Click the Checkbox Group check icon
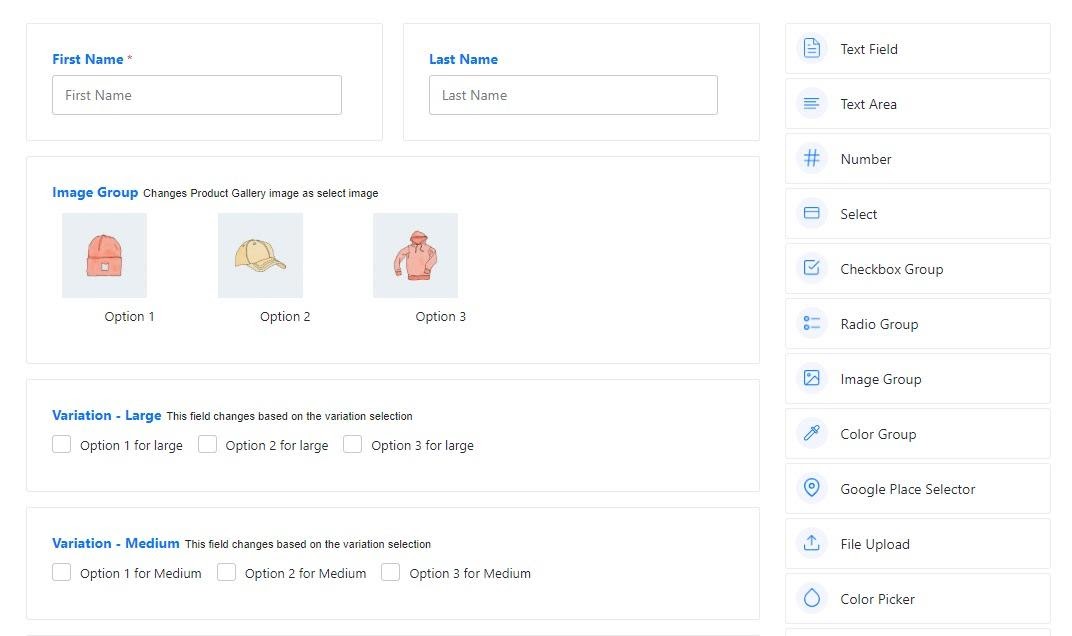The image size is (1072, 636). tap(812, 268)
